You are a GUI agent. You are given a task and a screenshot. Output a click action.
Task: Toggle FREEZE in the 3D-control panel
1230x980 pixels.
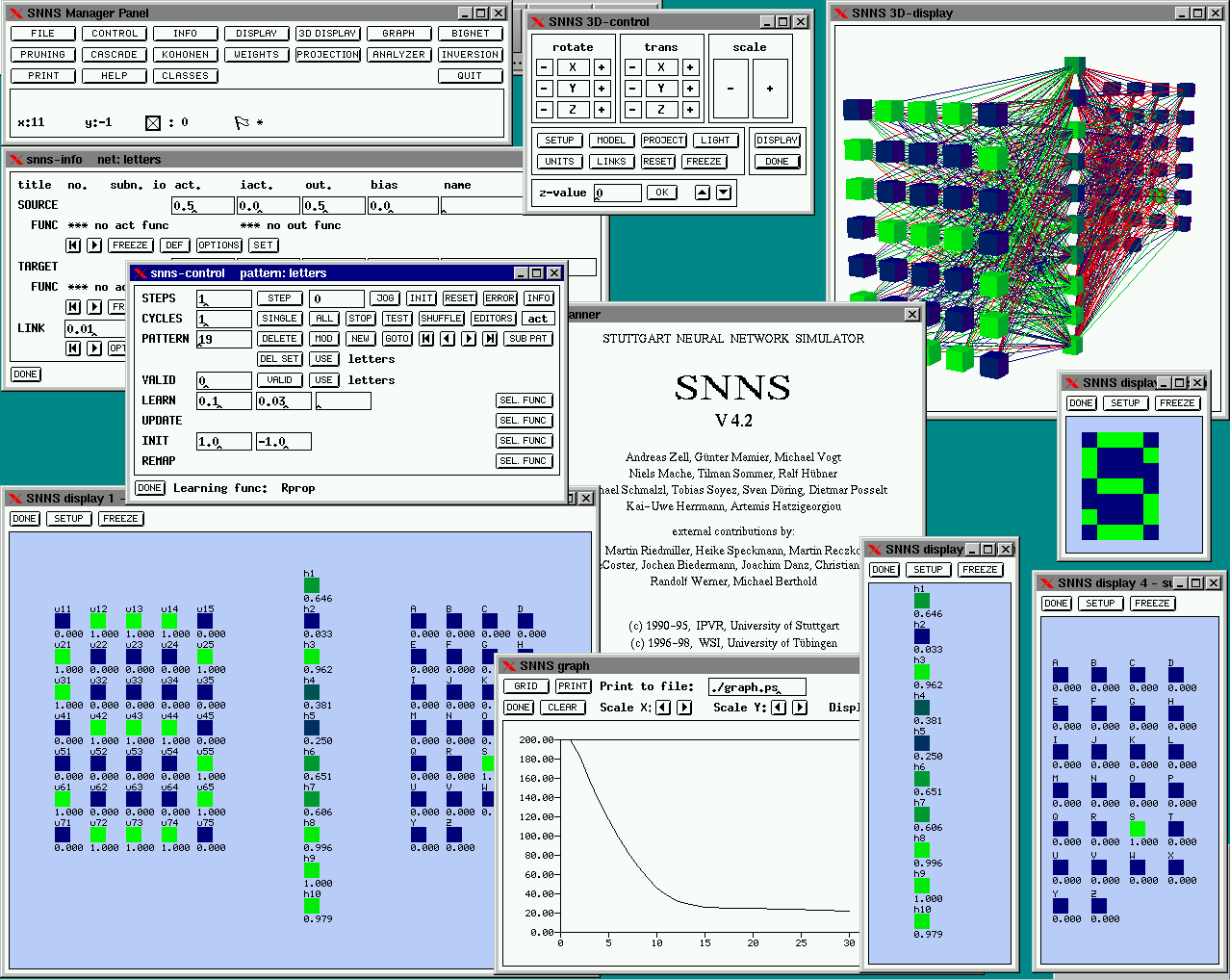[x=704, y=162]
